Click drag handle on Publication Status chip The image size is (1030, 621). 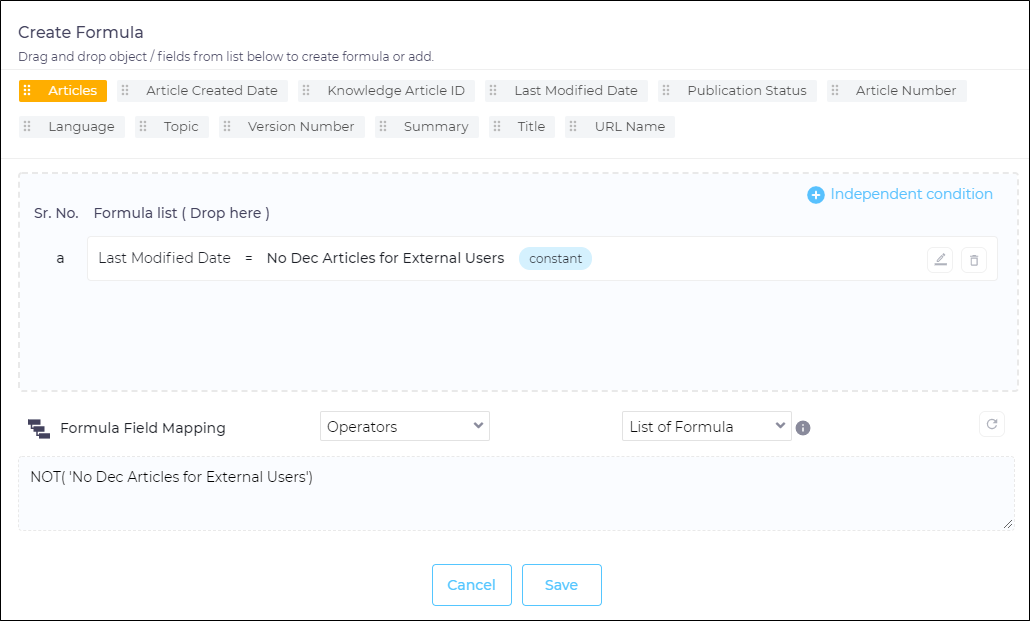pyautogui.click(x=667, y=91)
